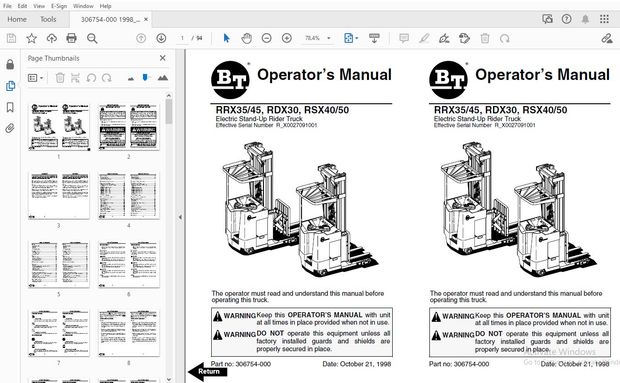Screen dimensions: 620x383
Task: Select the highlight text pen tool
Action: [424, 38]
